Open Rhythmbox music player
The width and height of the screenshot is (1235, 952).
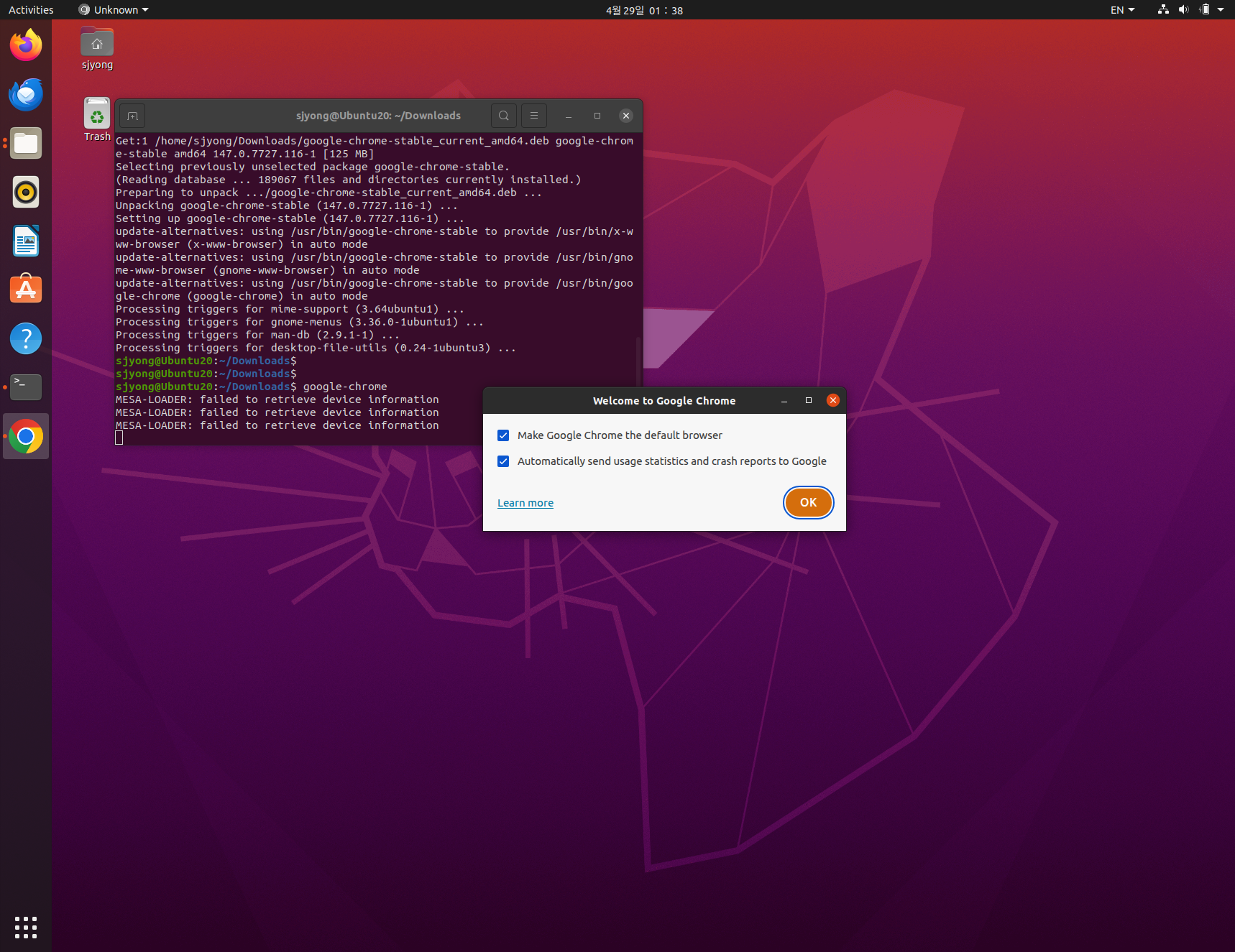pos(26,192)
